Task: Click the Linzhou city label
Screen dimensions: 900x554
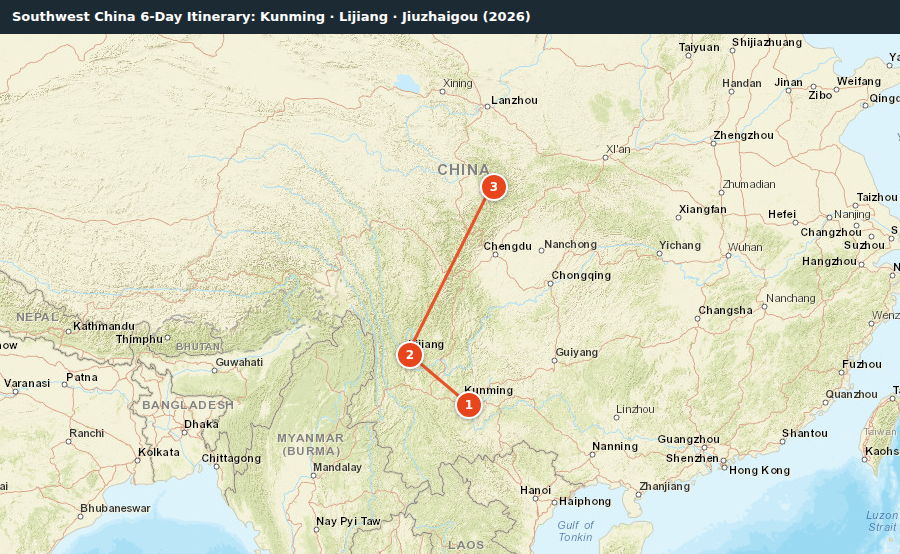Action: click(x=635, y=409)
